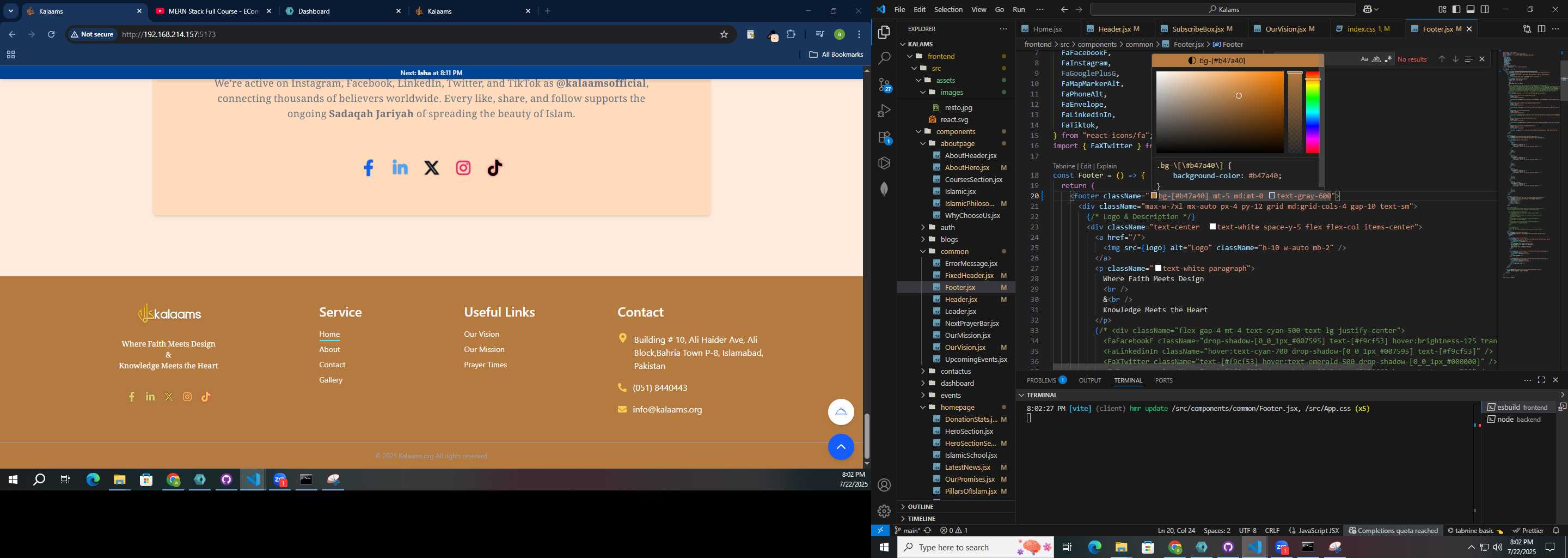Screen dimensions: 1568x558
Task: Open VS Code Manage gear icon
Action: 884,511
